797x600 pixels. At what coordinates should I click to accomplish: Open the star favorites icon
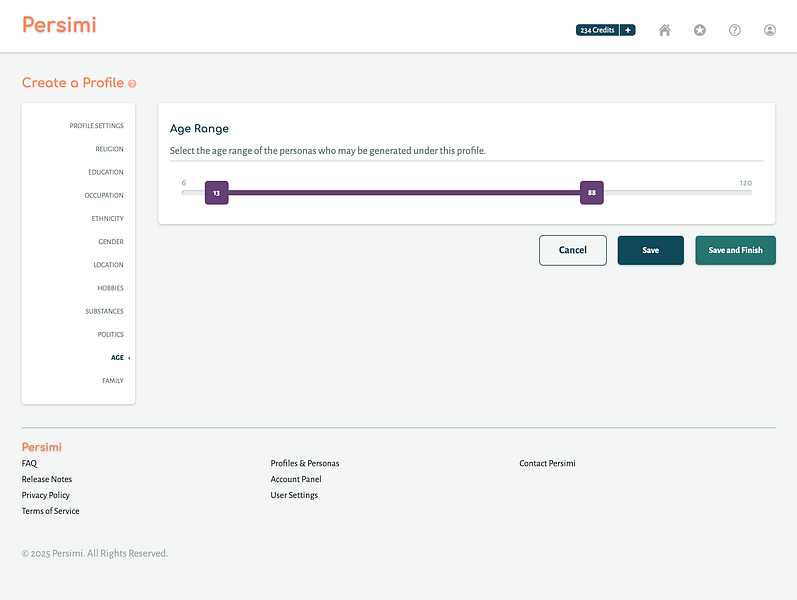[699, 31]
